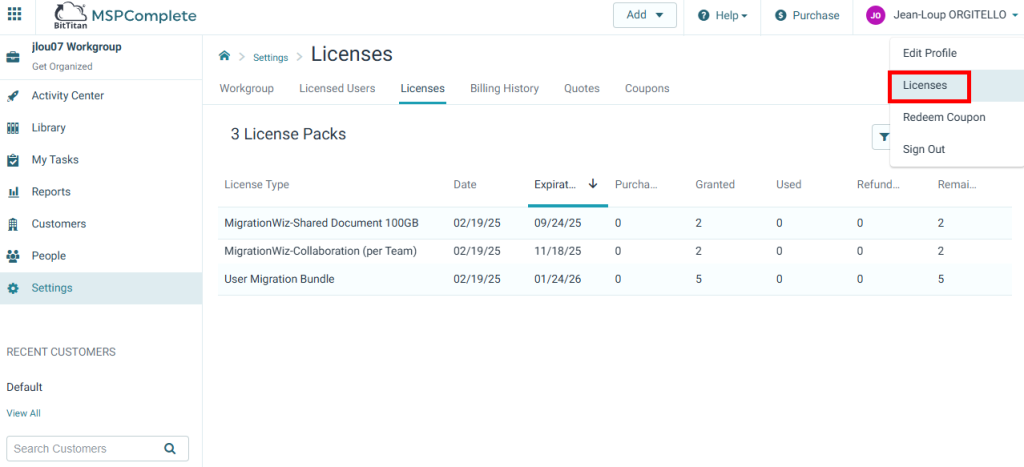Click the jlou07 Workgroup name
Viewport: 1024px width, 467px height.
click(x=76, y=47)
